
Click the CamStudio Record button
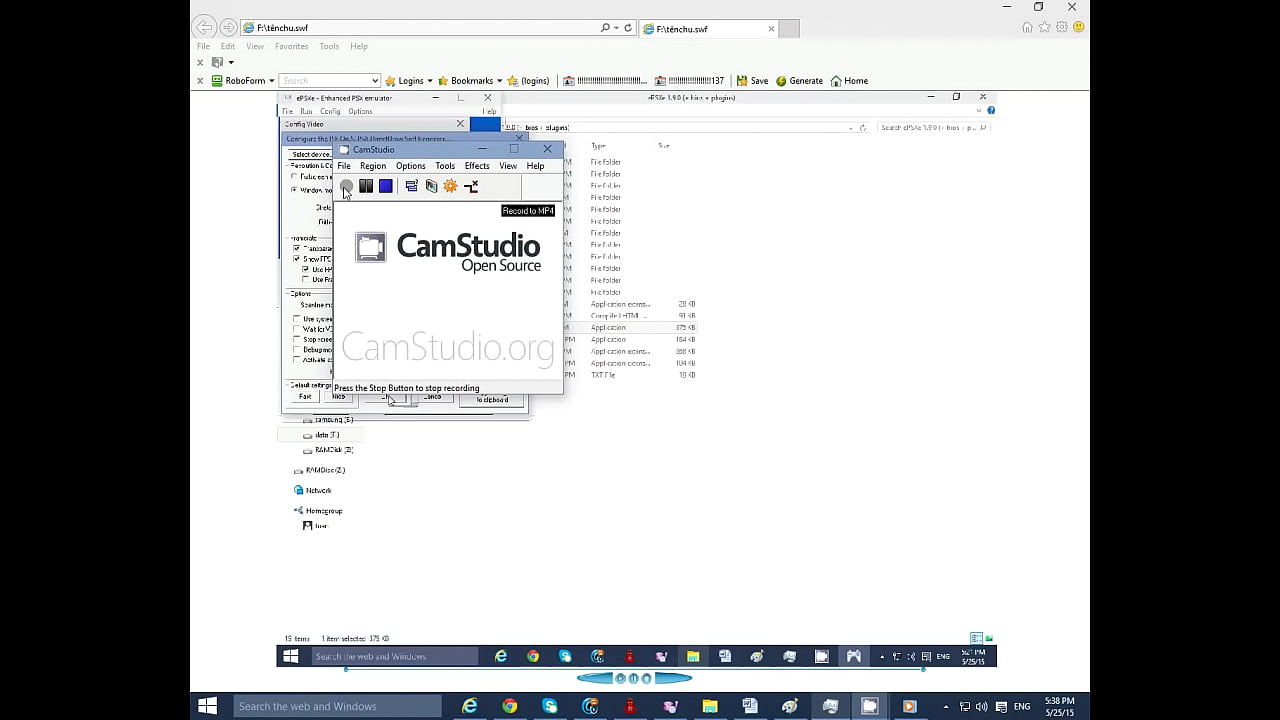click(x=346, y=186)
